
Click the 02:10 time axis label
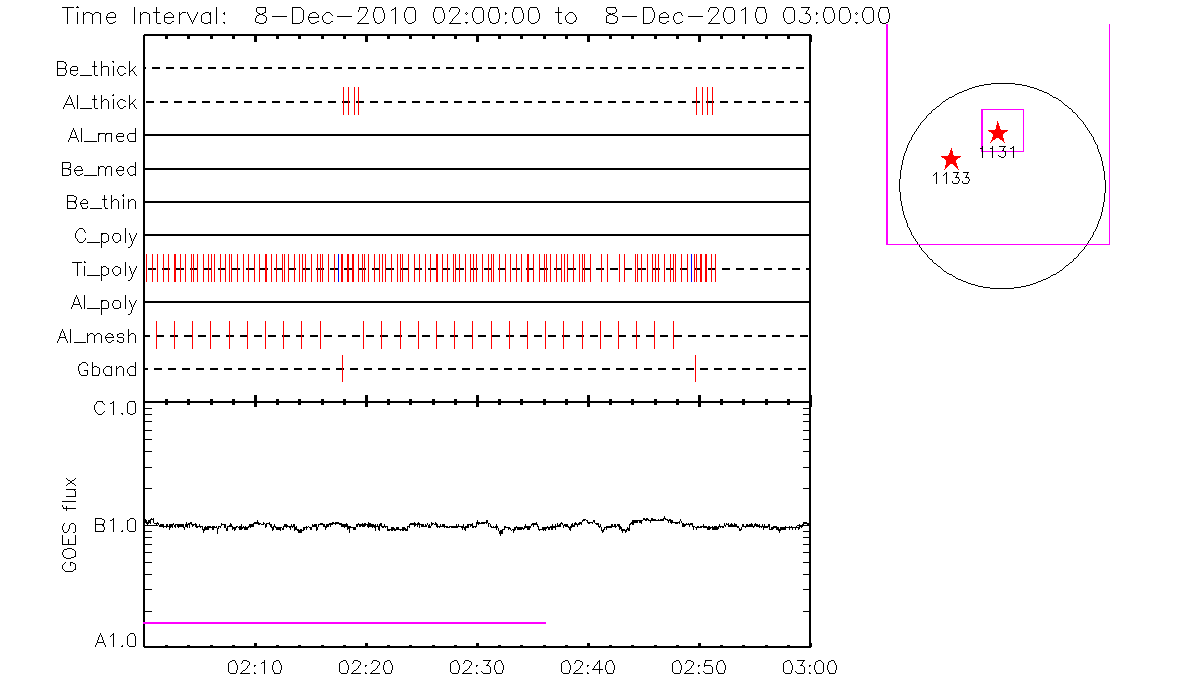click(x=256, y=666)
